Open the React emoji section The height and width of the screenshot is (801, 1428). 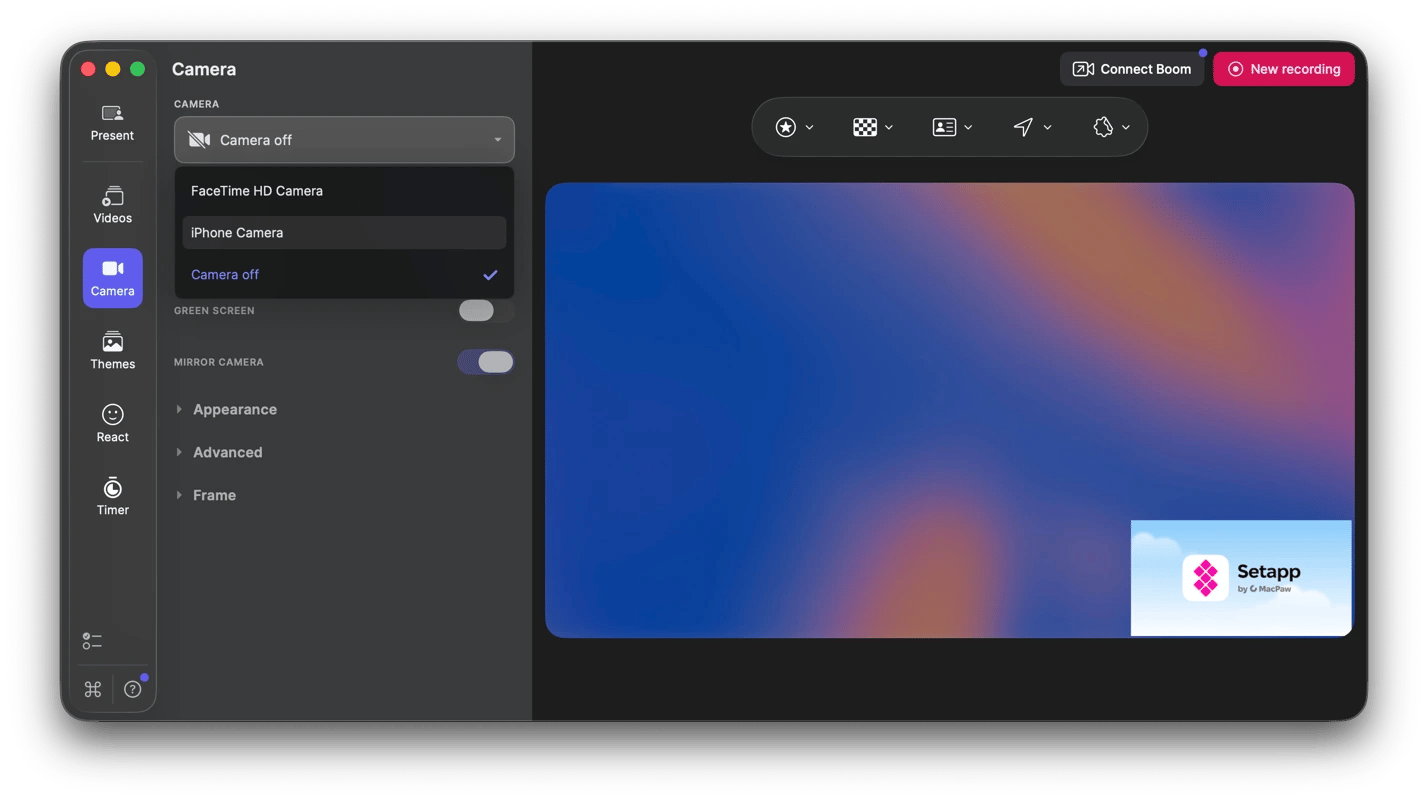[112, 424]
